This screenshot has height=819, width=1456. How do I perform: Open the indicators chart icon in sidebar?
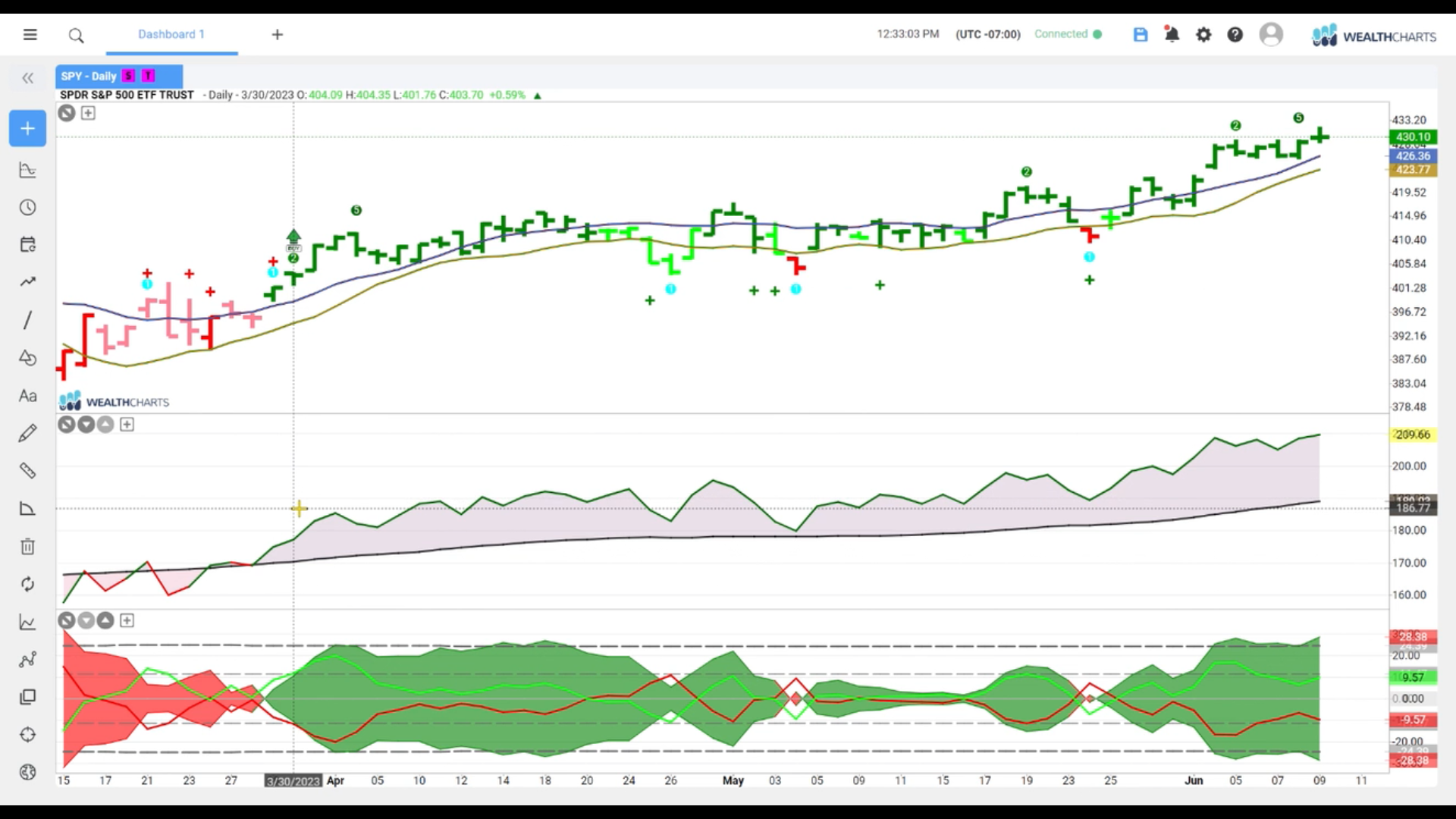pyautogui.click(x=27, y=170)
